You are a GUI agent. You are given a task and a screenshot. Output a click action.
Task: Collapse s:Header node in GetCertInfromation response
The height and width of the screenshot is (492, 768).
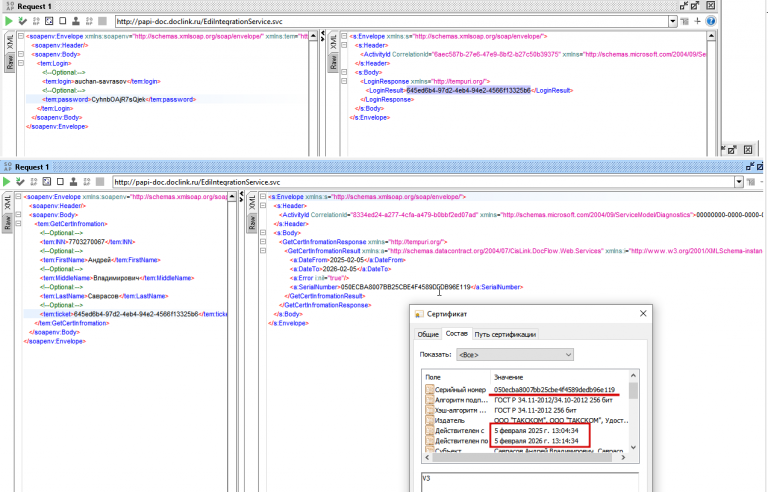click(263, 206)
